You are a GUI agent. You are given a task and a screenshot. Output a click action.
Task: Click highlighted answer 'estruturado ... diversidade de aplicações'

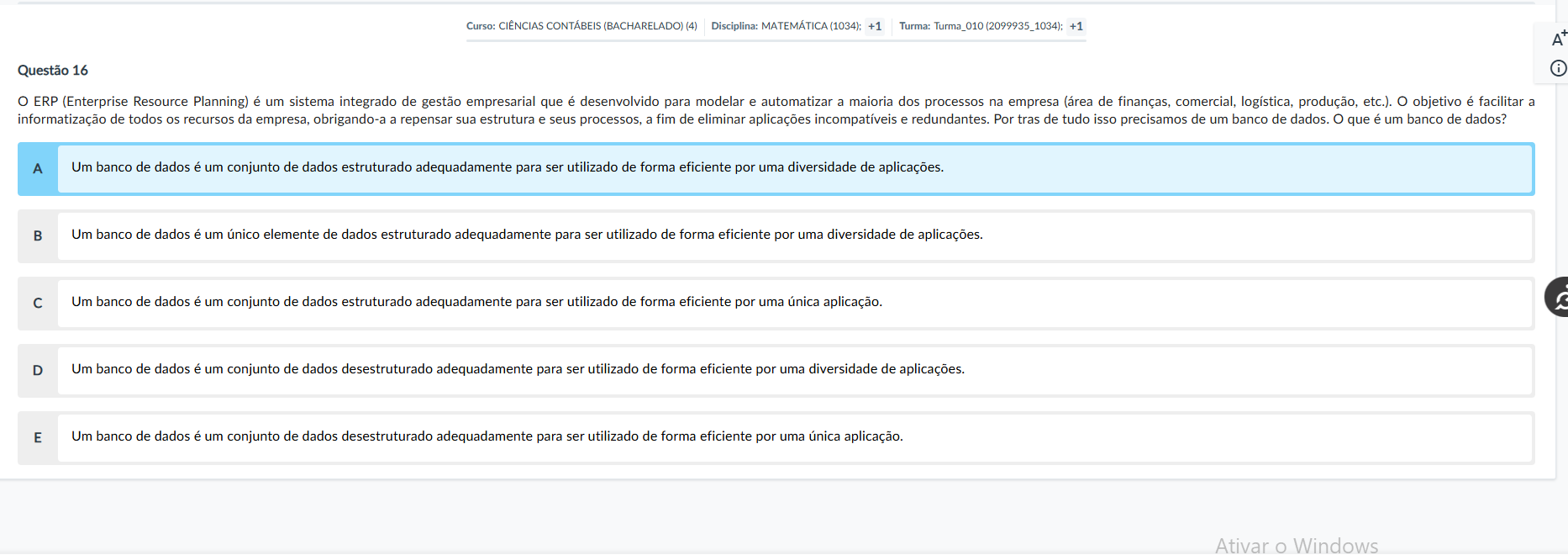[x=508, y=167]
